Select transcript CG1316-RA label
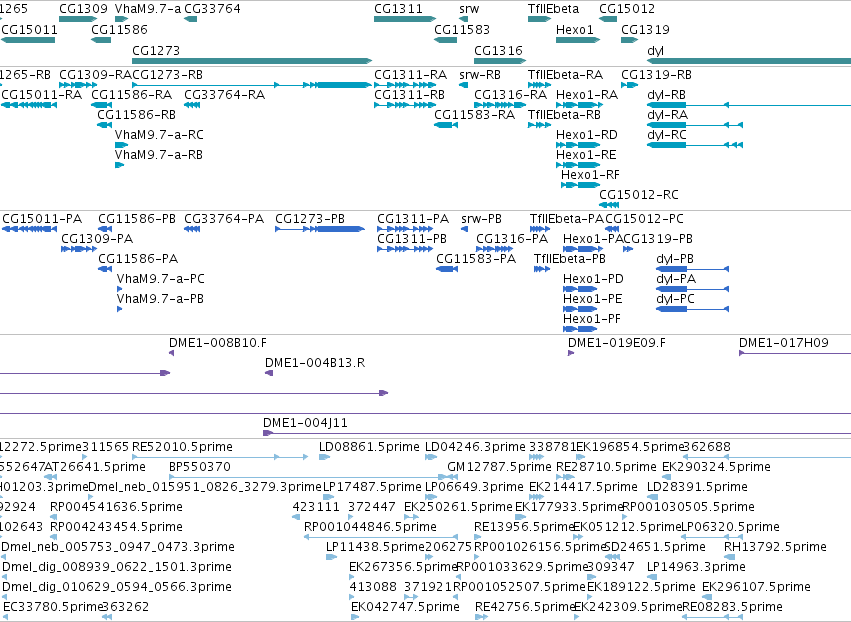This screenshot has width=851, height=622. (510, 94)
